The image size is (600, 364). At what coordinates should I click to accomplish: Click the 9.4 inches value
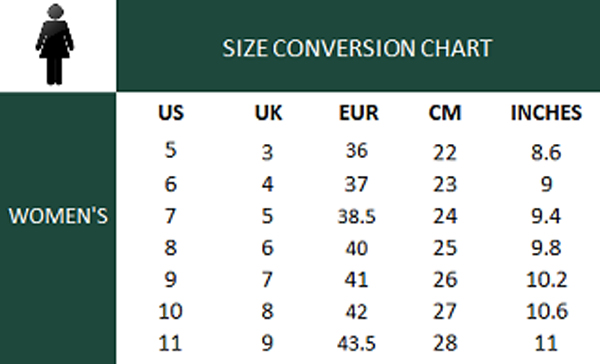546,216
